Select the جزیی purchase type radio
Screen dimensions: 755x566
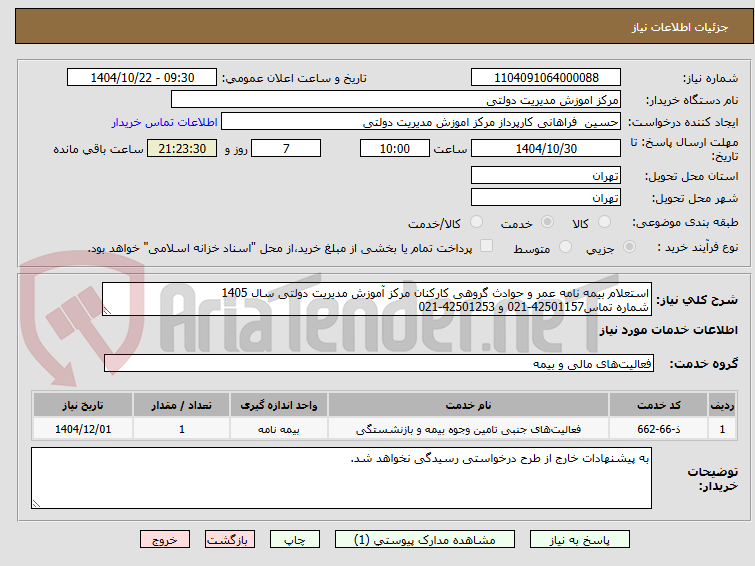[629, 247]
